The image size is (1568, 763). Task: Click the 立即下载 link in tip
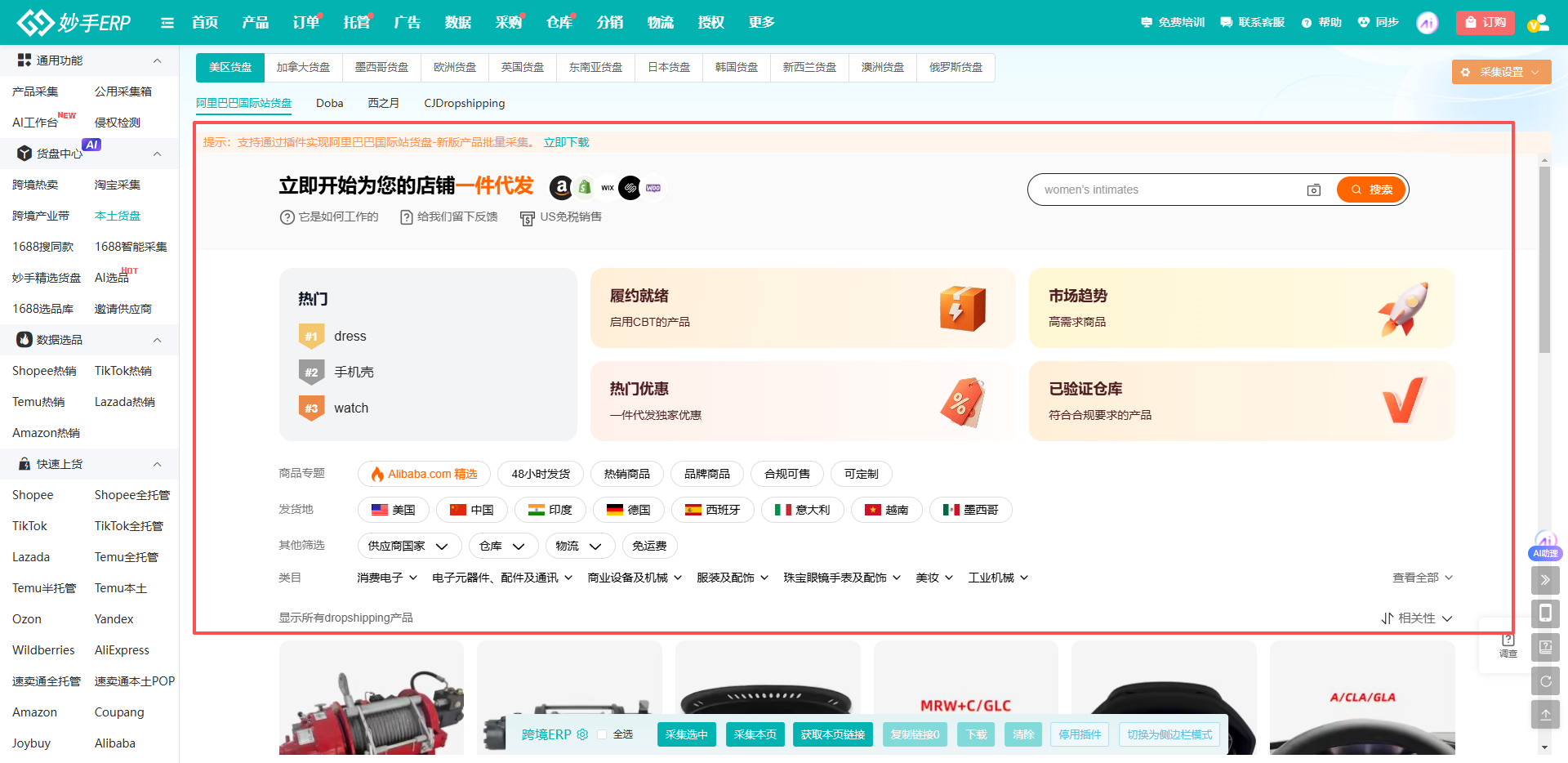click(567, 142)
